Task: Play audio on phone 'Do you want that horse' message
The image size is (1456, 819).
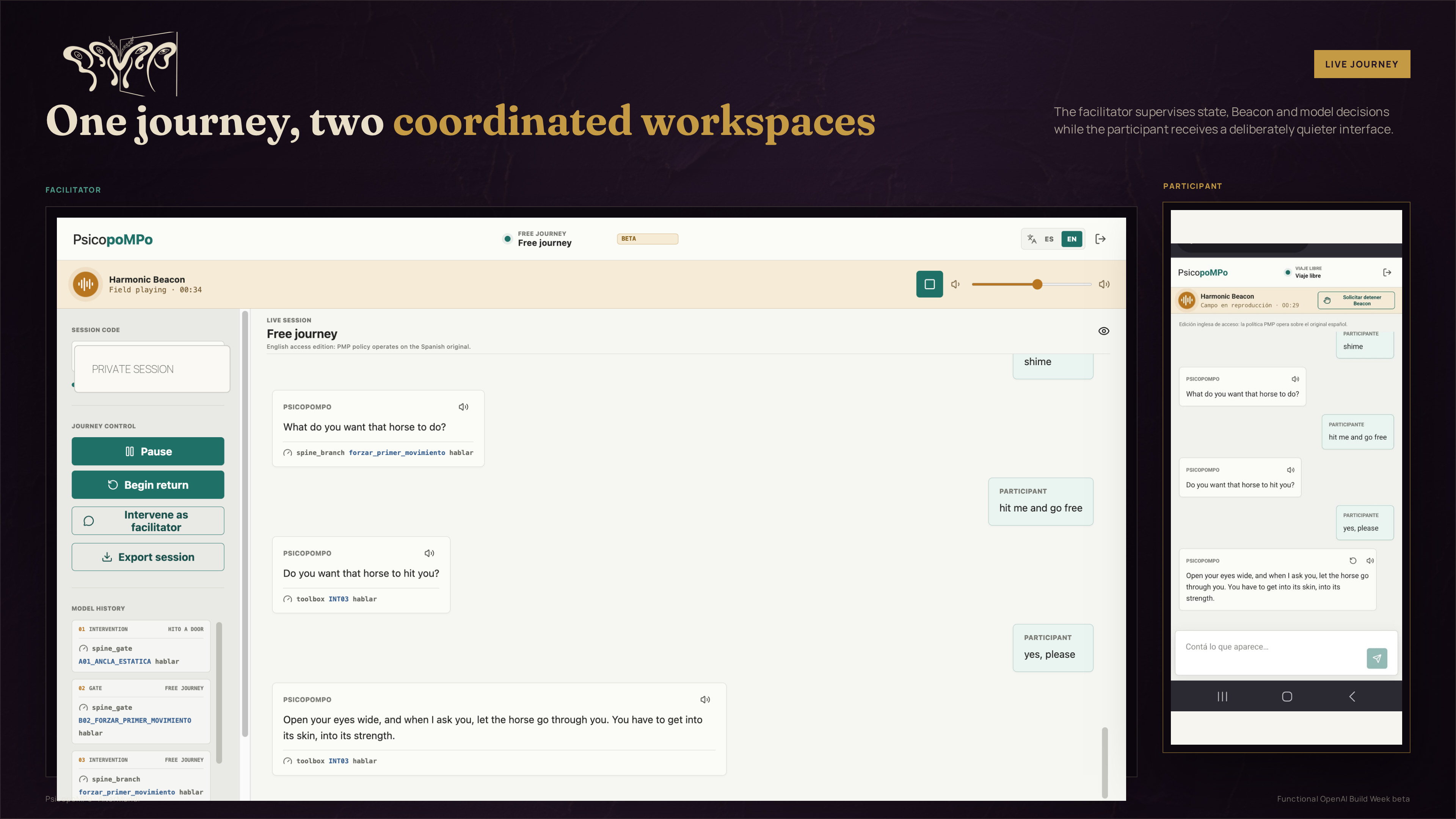Action: (x=1290, y=470)
